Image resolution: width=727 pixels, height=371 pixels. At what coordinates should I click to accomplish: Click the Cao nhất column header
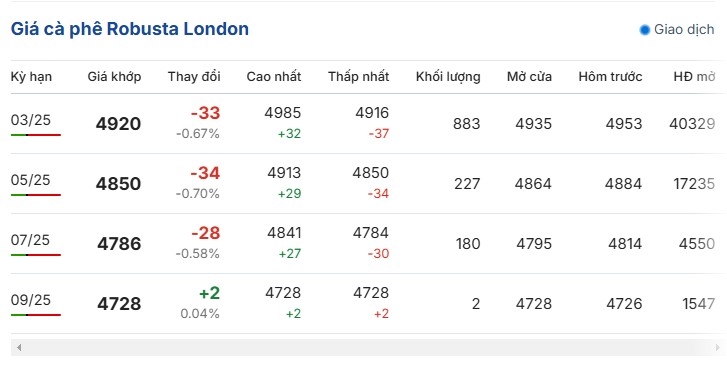(x=274, y=77)
